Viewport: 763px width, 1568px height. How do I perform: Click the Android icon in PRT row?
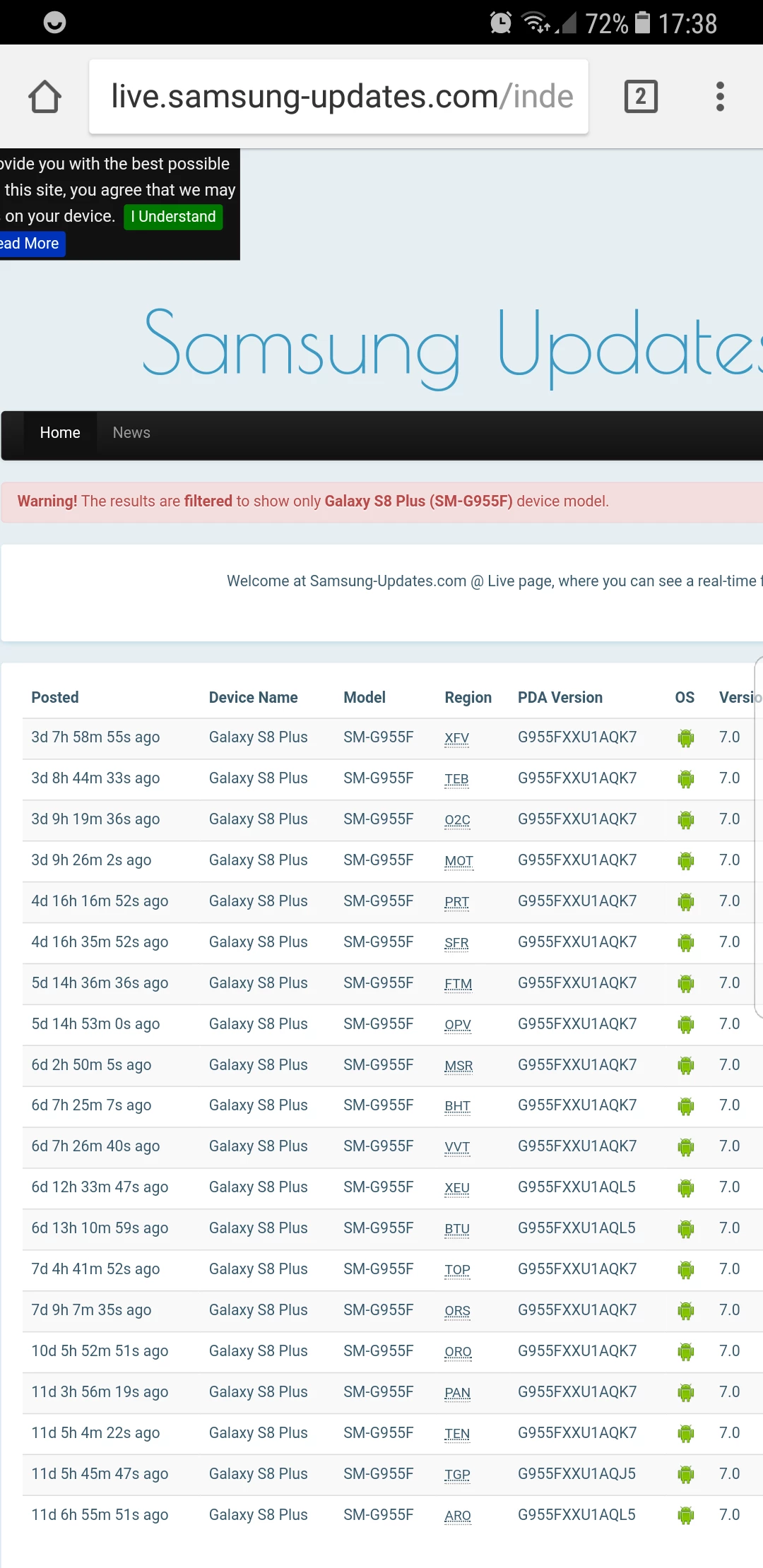pos(685,902)
